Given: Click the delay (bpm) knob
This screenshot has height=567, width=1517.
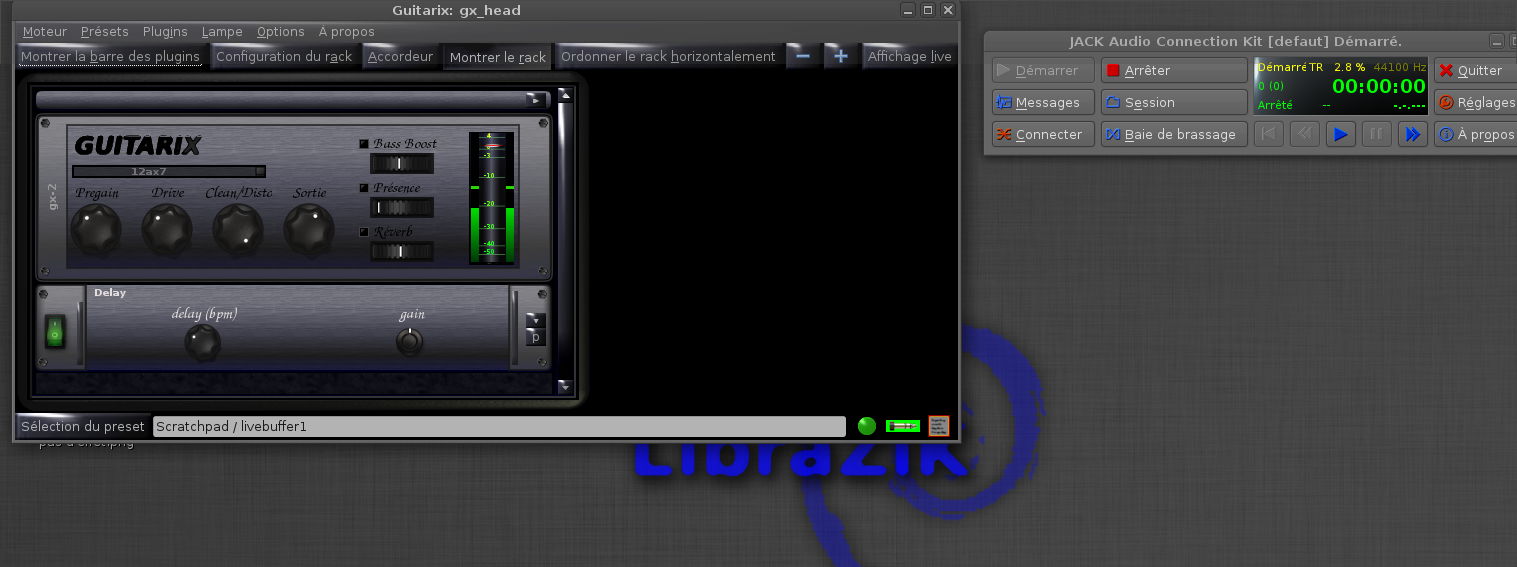Looking at the screenshot, I should click(x=203, y=343).
